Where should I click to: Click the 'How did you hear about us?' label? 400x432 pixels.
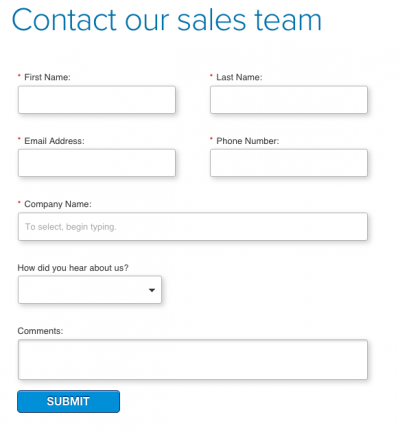point(73,268)
